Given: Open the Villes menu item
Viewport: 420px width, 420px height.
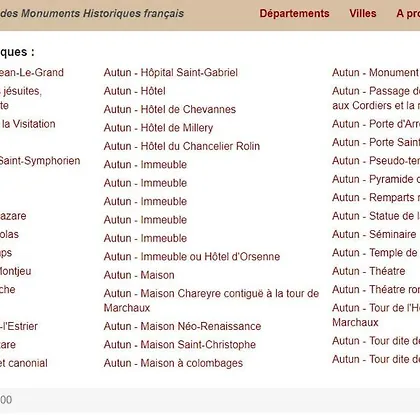Looking at the screenshot, I should pos(363,13).
